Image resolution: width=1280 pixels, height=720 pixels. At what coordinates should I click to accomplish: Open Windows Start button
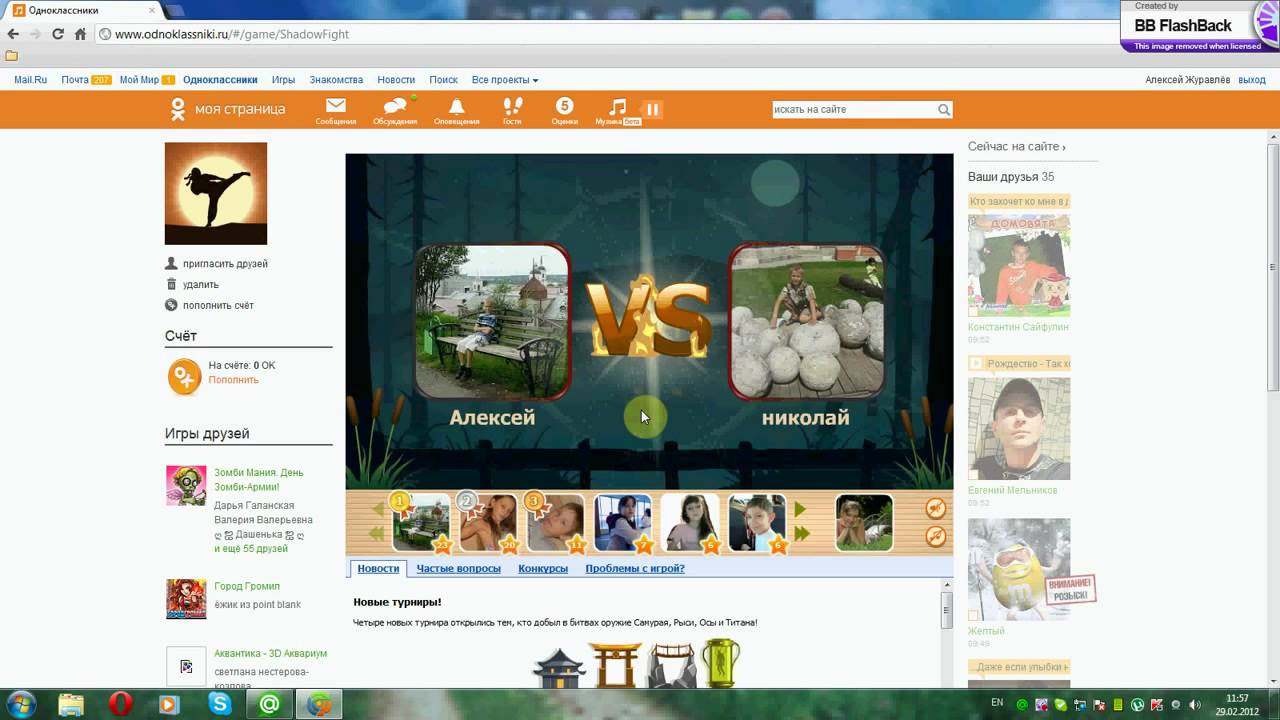22,704
